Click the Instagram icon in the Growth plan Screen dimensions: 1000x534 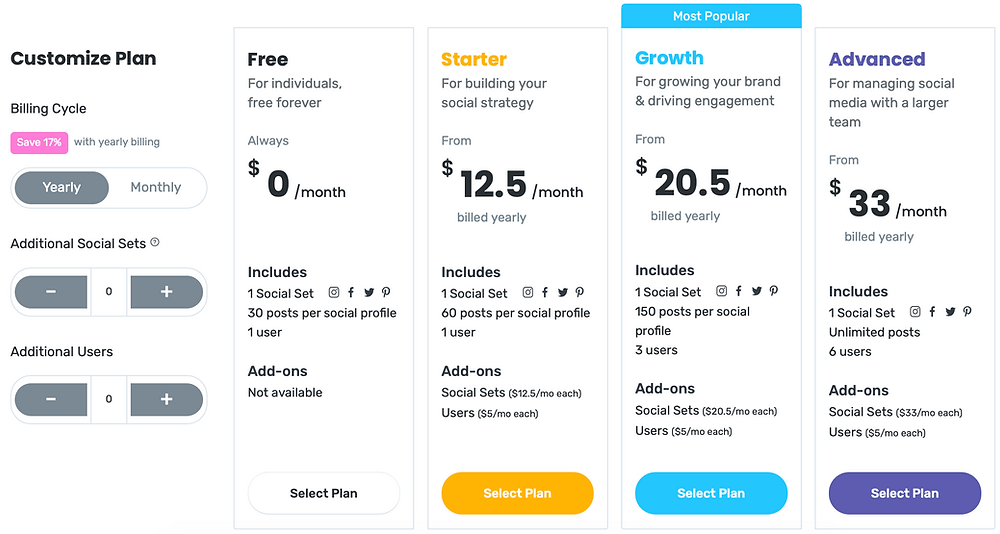(721, 291)
